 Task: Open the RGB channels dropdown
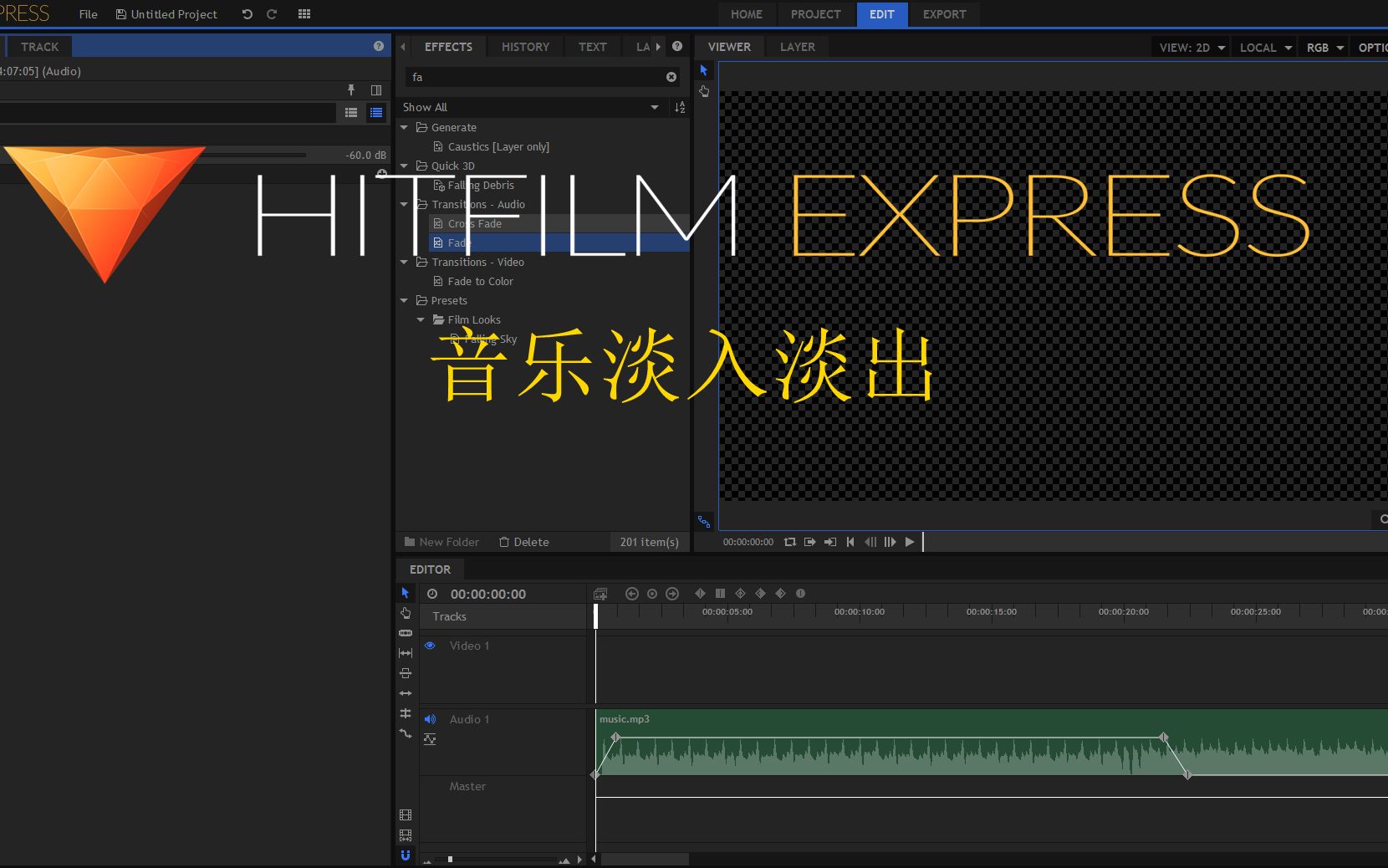coord(1325,48)
